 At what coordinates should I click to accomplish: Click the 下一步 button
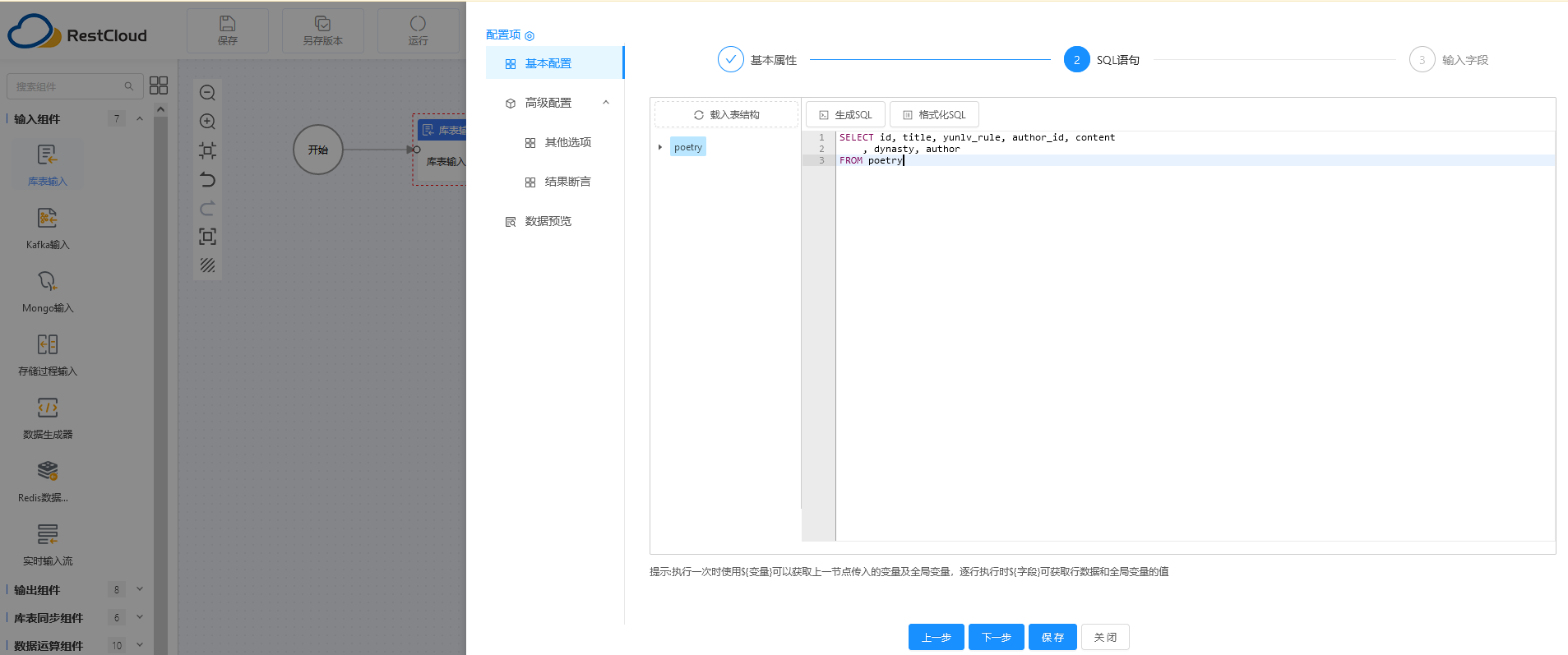tap(996, 637)
